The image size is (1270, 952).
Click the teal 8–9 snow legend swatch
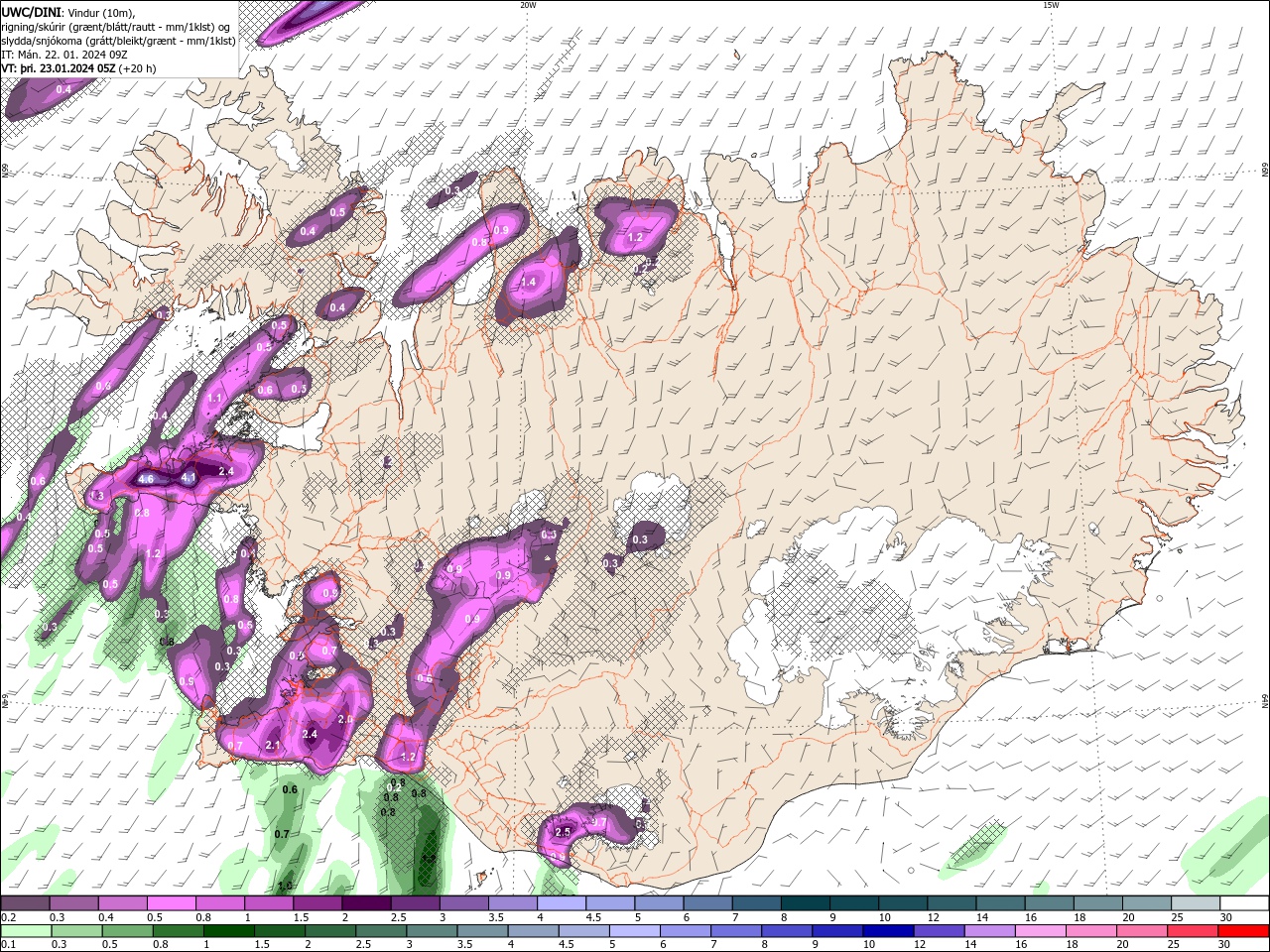point(804,903)
